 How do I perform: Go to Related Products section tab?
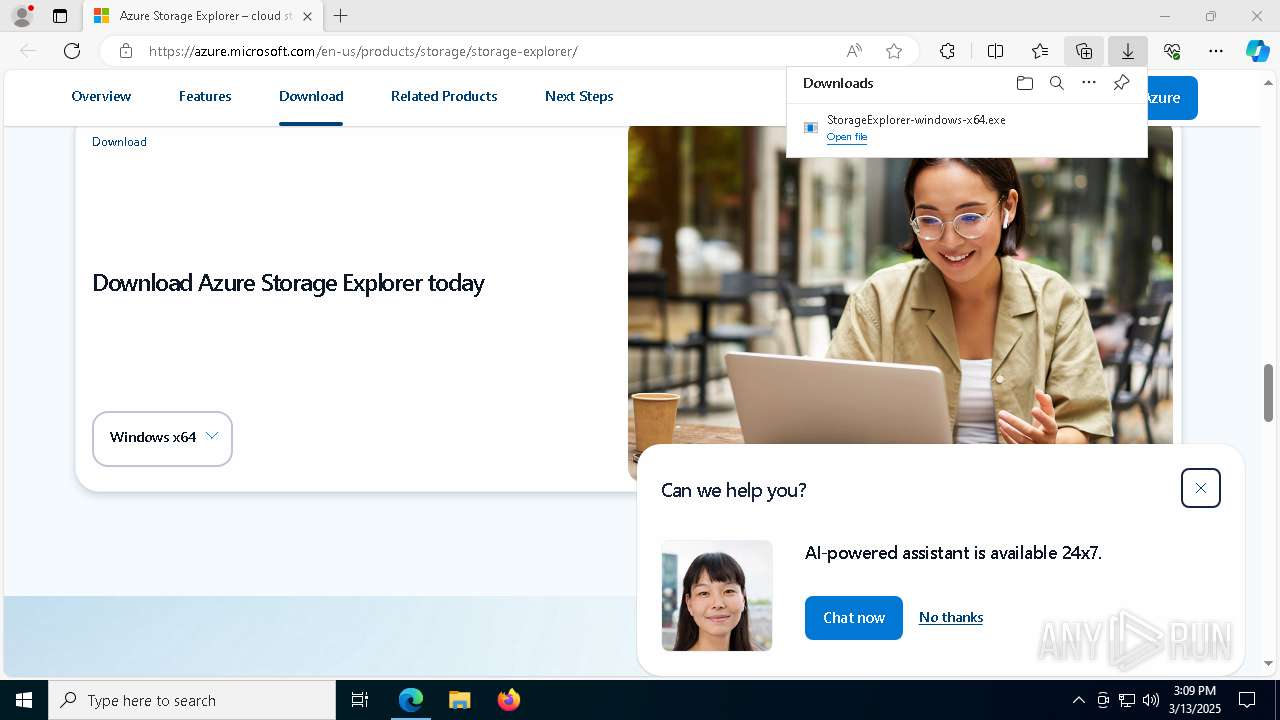tap(444, 96)
